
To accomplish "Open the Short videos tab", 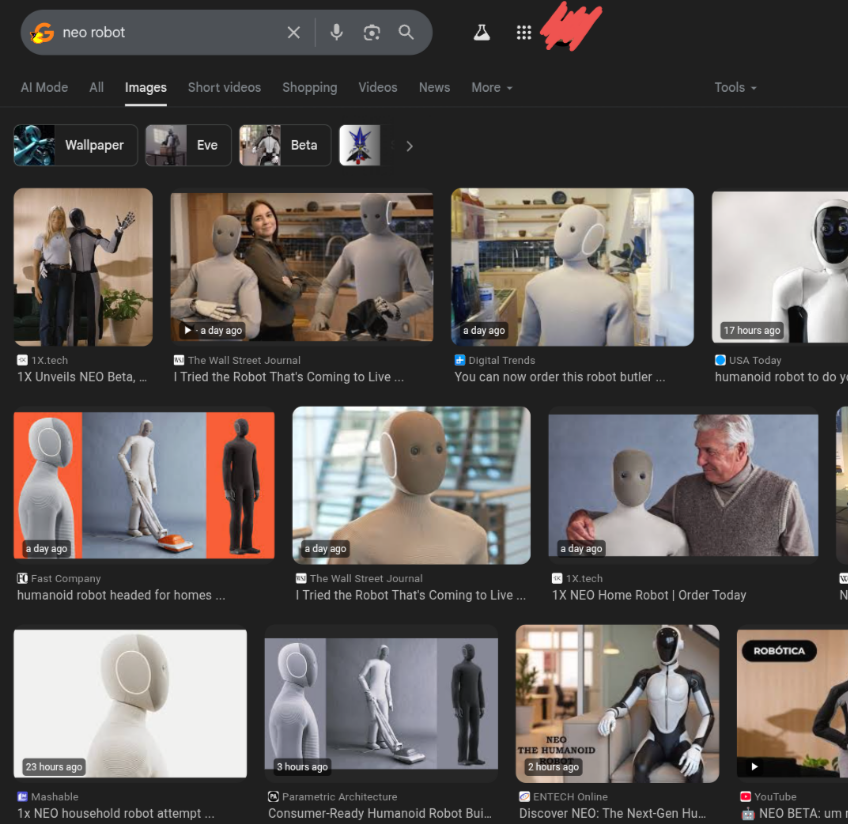I will 224,88.
